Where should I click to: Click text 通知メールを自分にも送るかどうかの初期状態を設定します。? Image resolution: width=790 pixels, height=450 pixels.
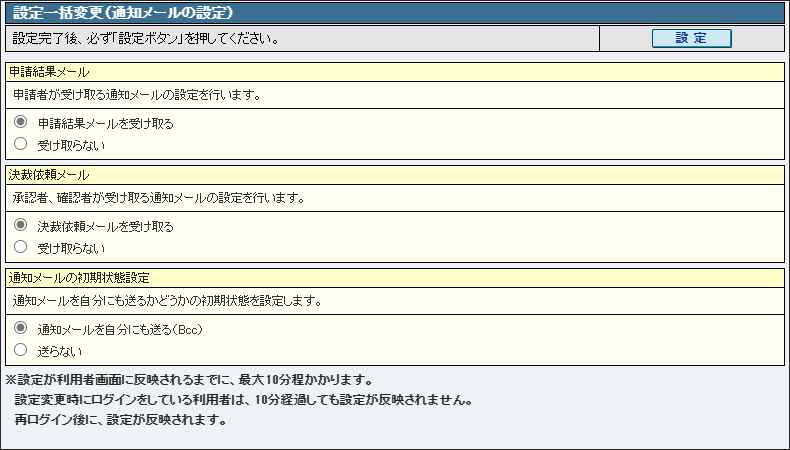[167, 301]
